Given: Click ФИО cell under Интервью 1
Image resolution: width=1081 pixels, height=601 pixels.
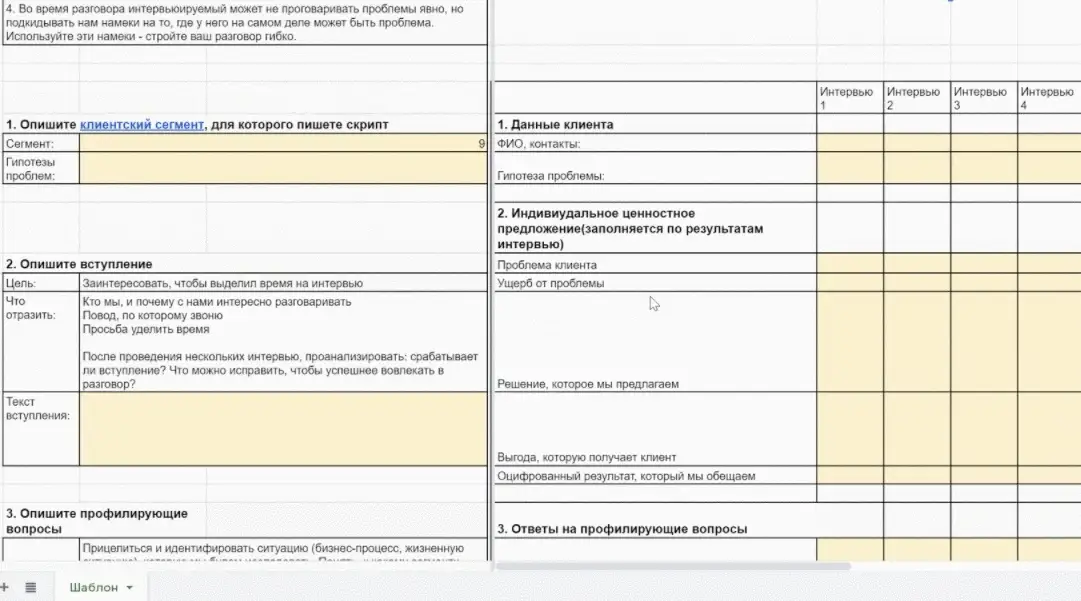Looking at the screenshot, I should click(850, 143).
